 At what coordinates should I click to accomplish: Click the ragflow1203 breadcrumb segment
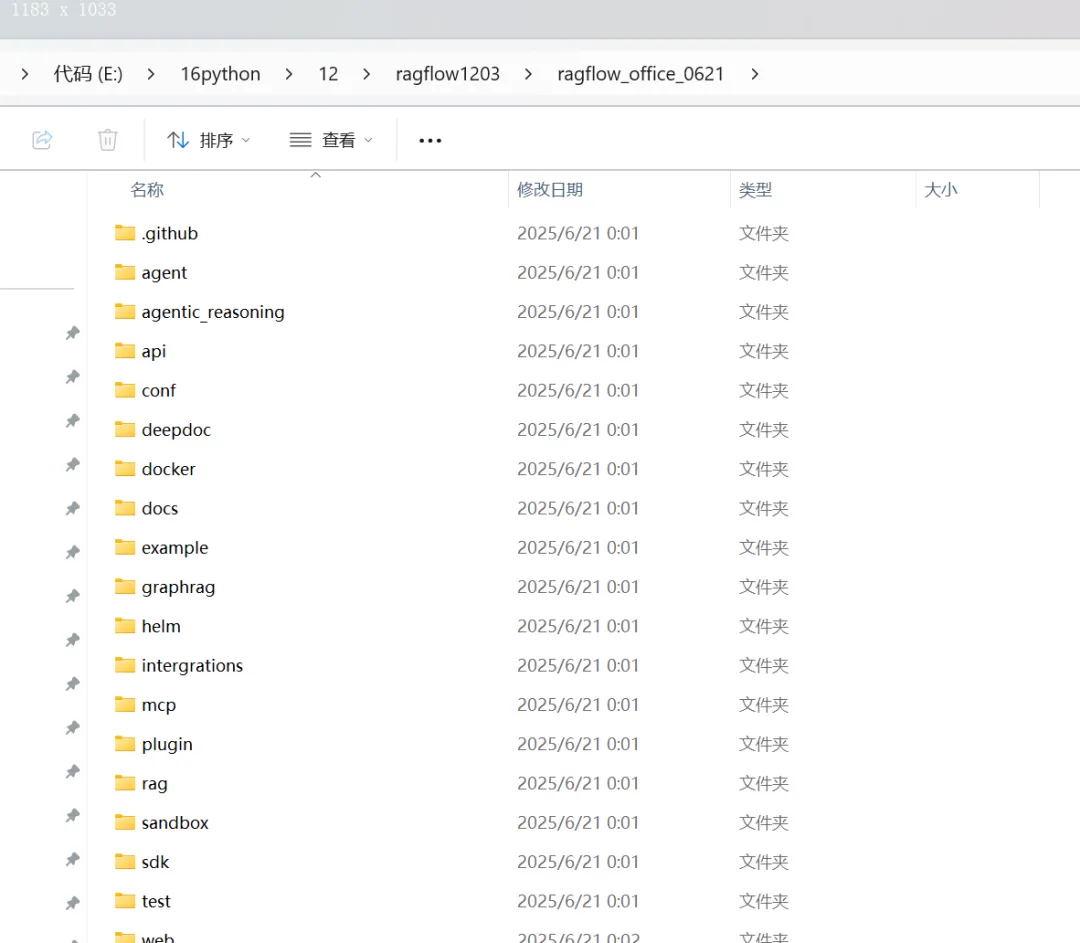(x=447, y=74)
